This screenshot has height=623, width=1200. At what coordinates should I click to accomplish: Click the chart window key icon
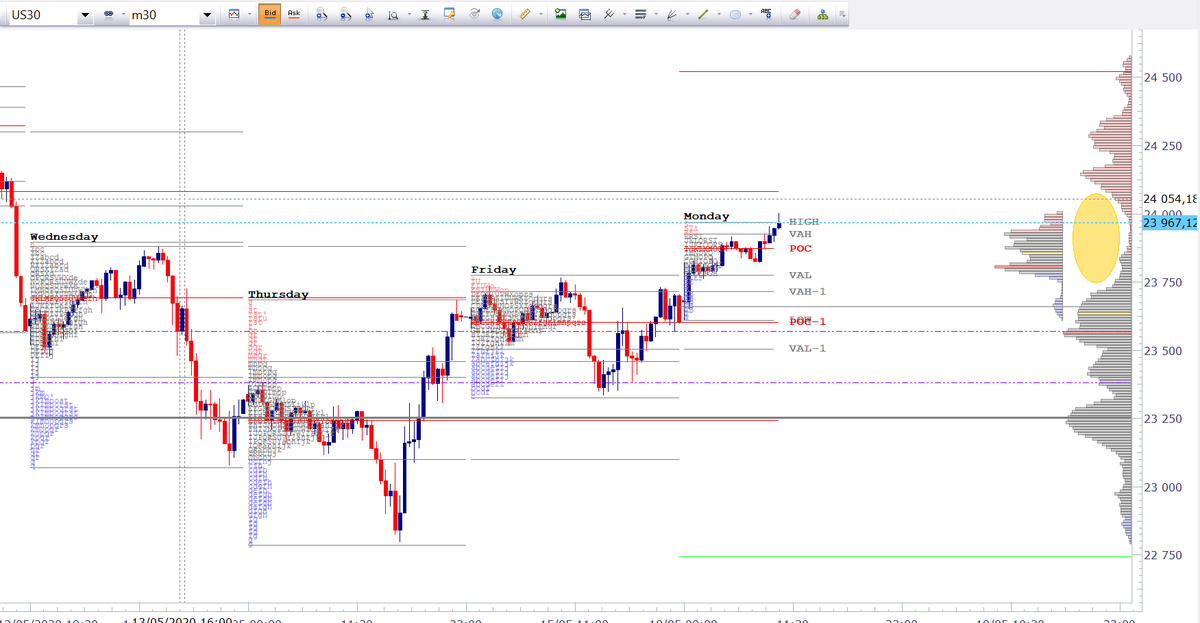pos(449,15)
